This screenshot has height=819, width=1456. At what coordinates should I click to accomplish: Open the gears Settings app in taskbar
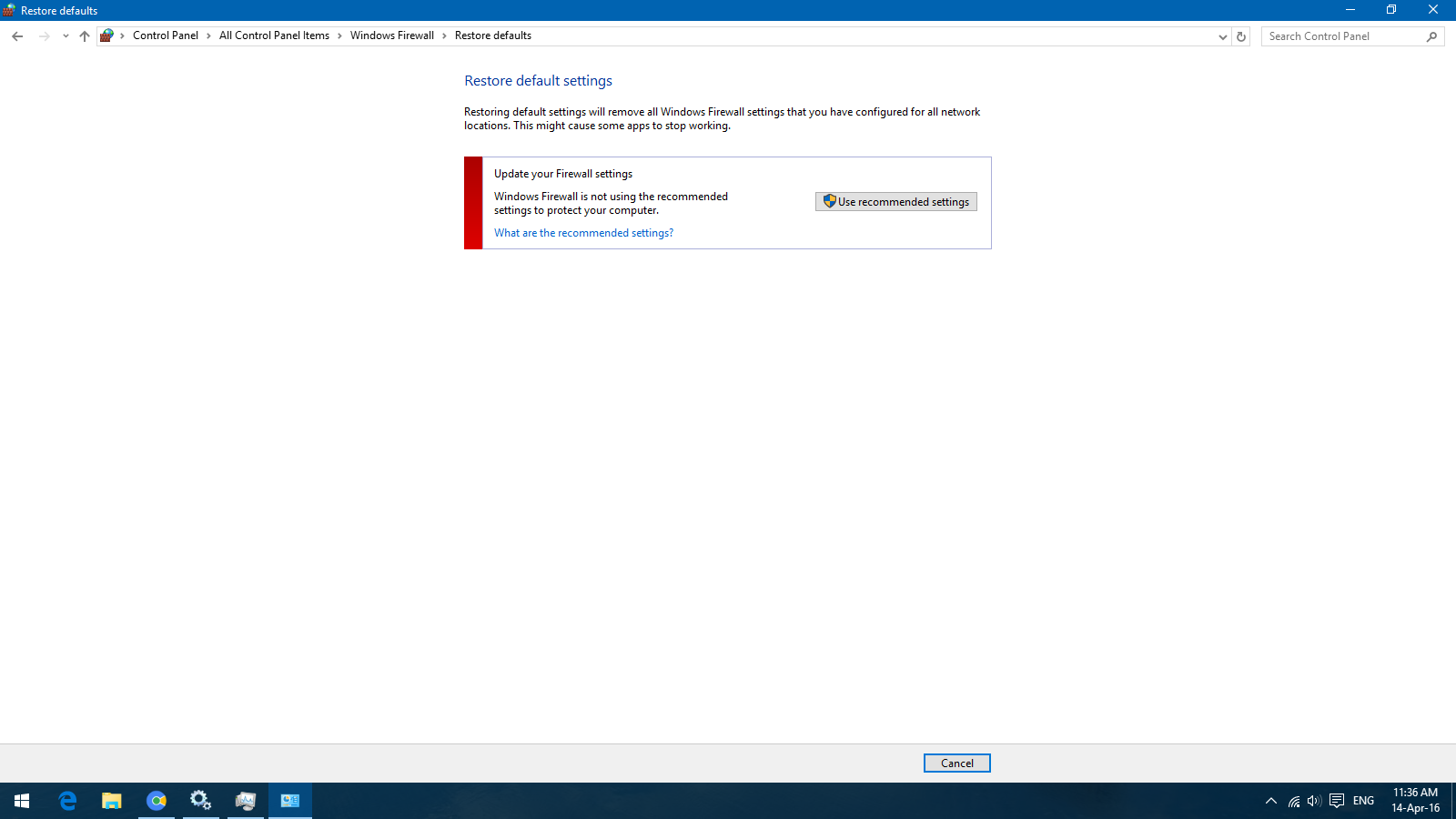point(200,801)
